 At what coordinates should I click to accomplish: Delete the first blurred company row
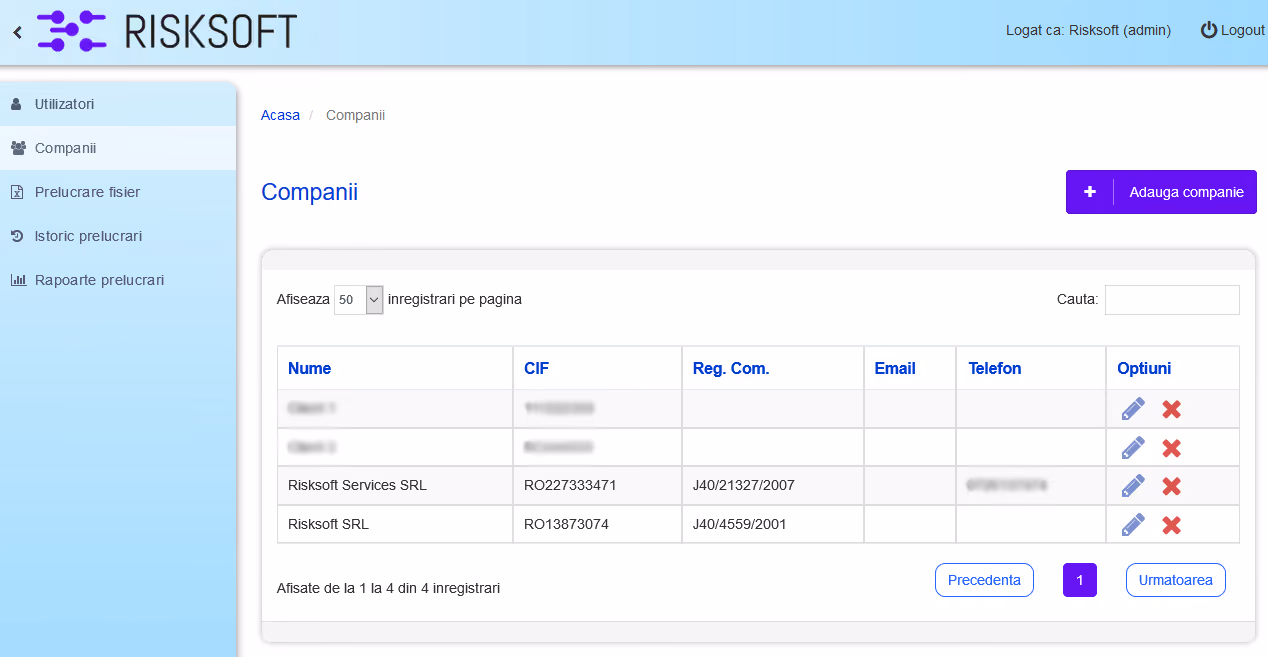click(x=1172, y=409)
